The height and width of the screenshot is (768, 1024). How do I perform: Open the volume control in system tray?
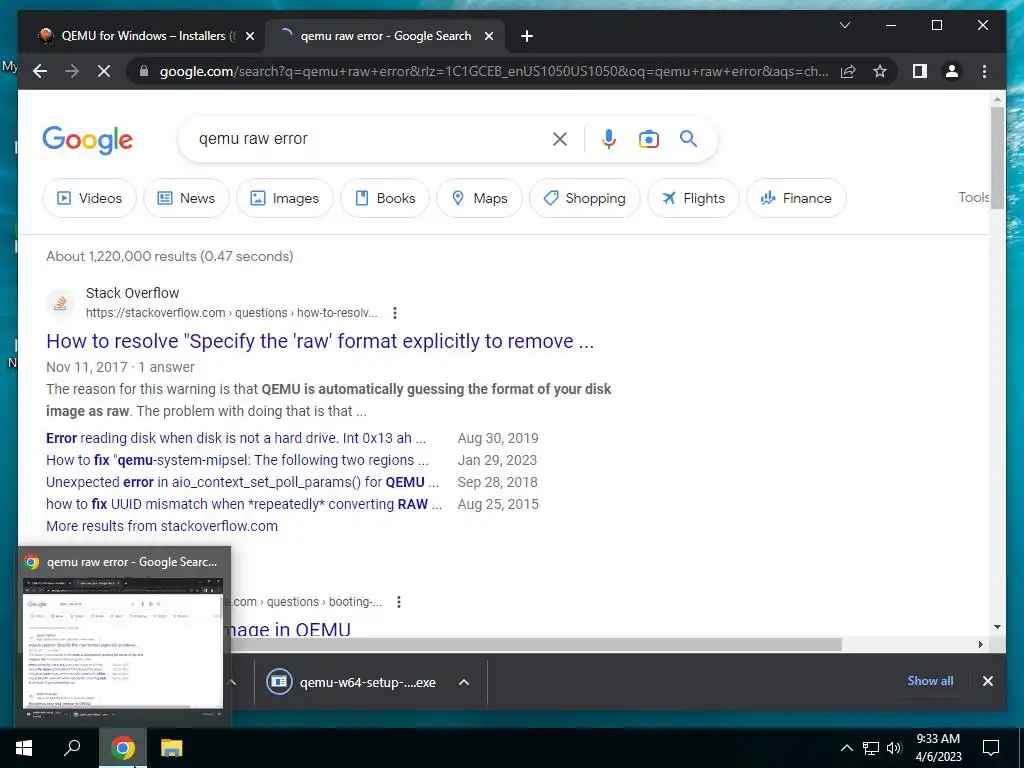click(x=894, y=748)
